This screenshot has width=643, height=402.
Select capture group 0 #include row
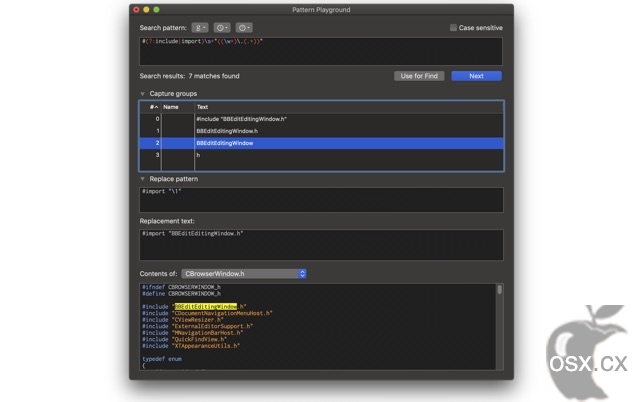[x=322, y=119]
